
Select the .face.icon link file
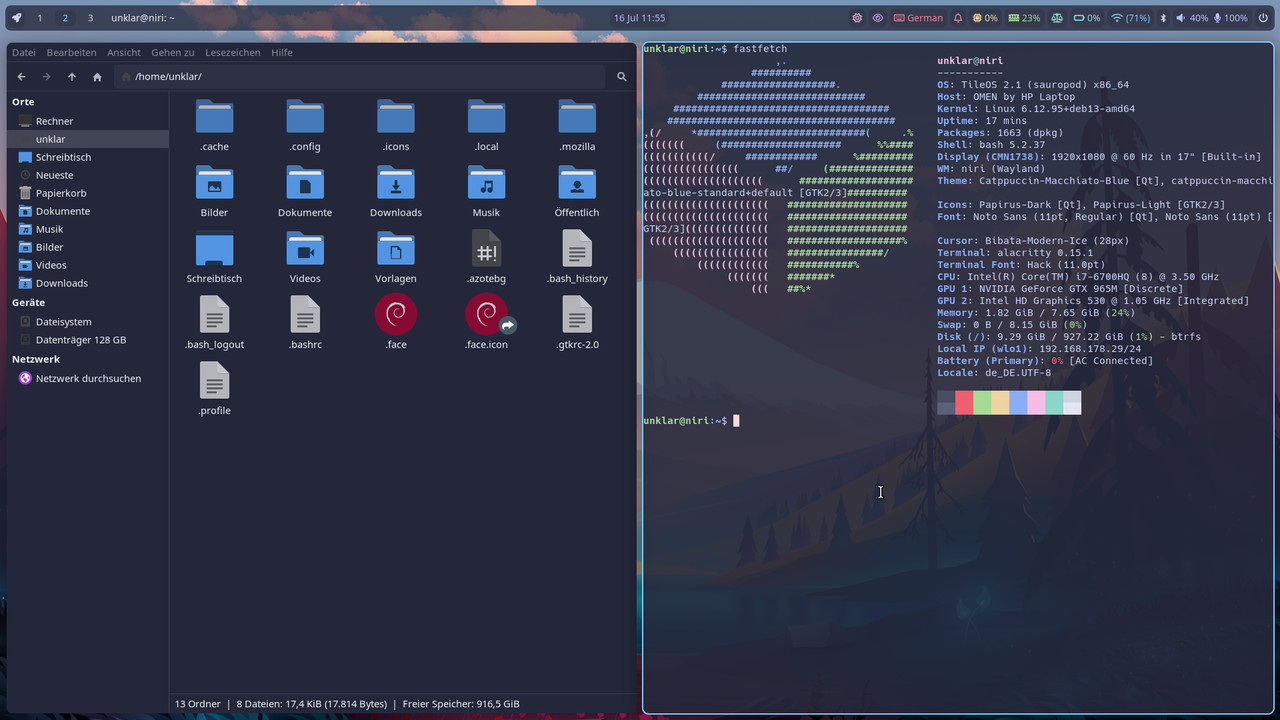488,314
